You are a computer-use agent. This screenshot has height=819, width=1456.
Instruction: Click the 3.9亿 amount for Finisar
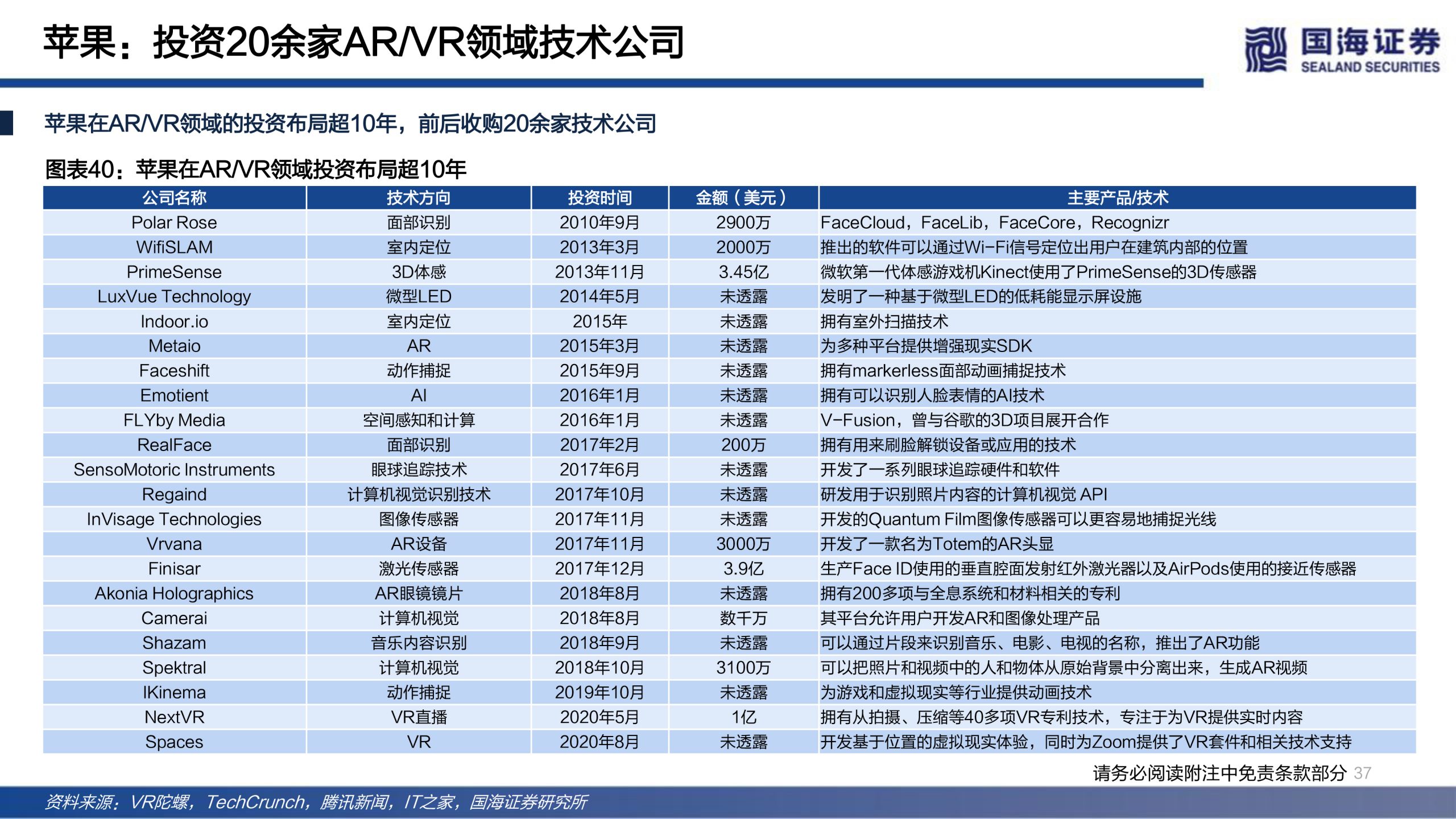pyautogui.click(x=743, y=569)
